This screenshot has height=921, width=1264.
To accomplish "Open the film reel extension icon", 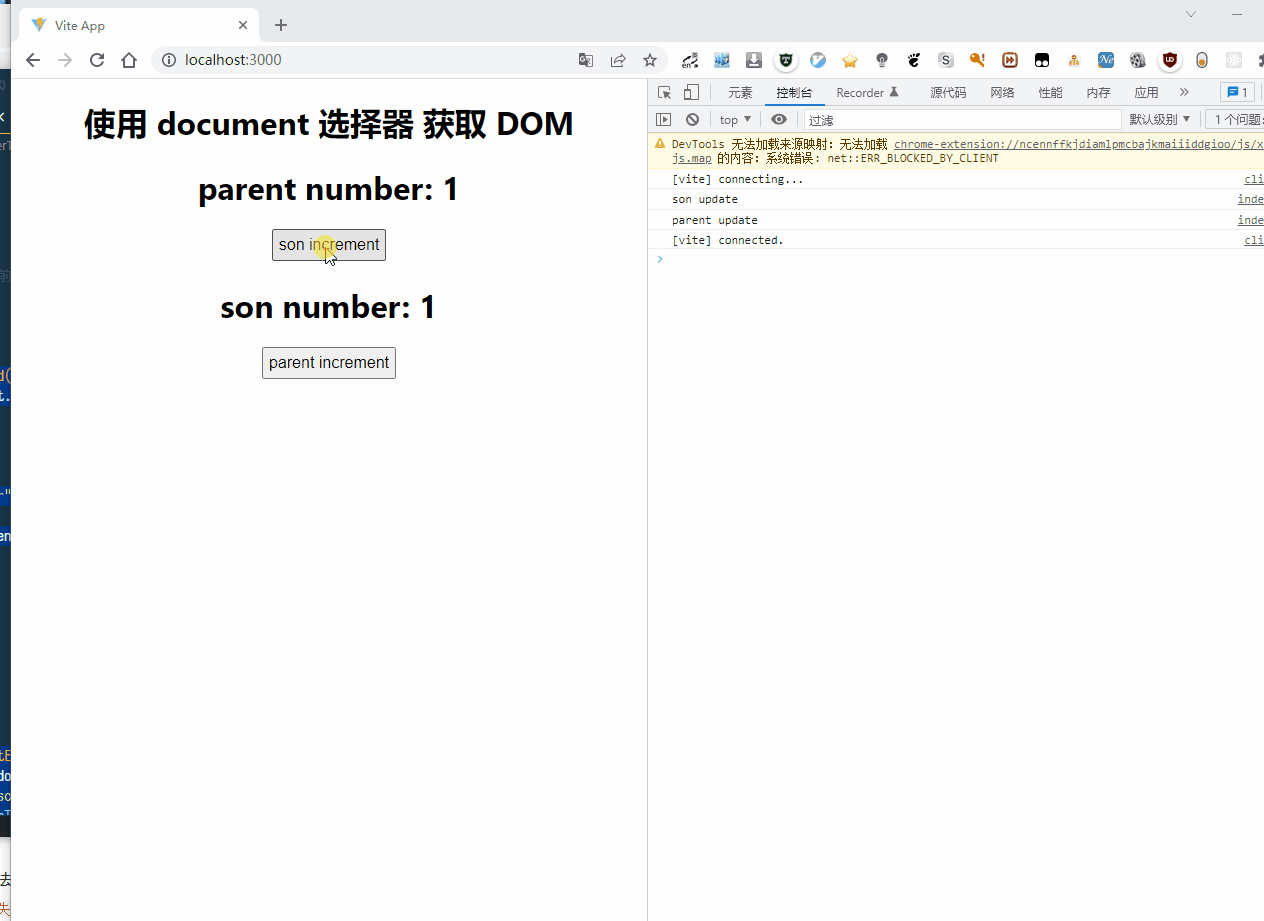I will (1138, 60).
